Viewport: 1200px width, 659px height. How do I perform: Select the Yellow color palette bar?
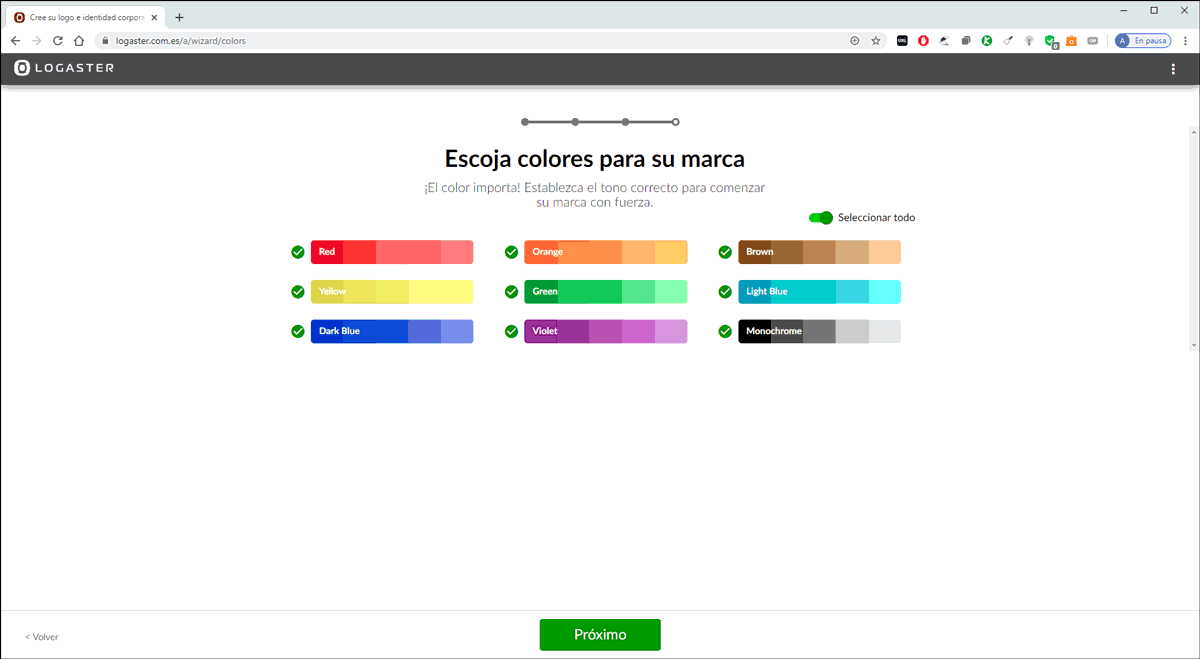[392, 292]
